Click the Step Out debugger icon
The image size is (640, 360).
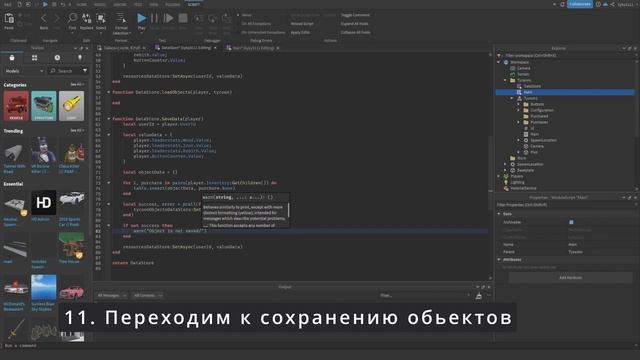[227, 19]
